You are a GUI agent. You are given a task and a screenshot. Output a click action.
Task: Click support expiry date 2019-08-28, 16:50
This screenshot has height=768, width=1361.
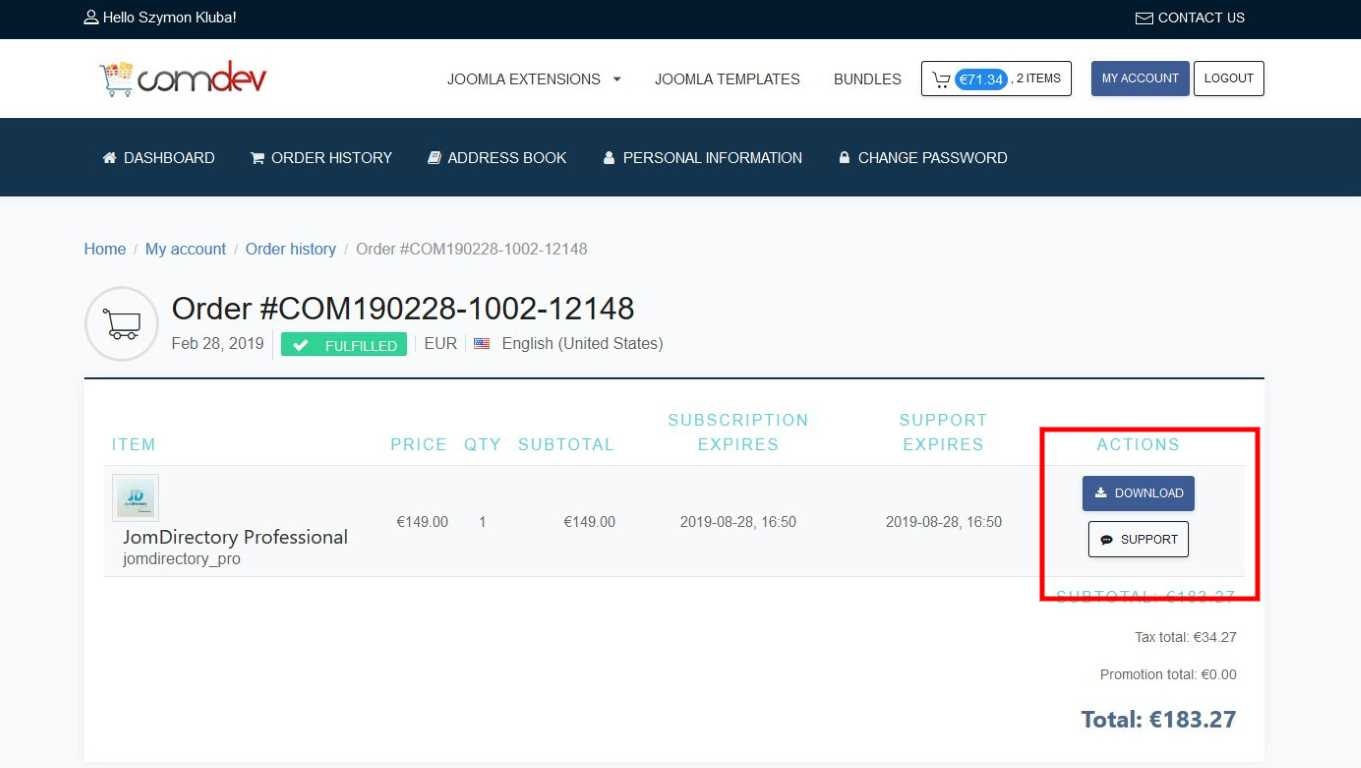click(944, 522)
